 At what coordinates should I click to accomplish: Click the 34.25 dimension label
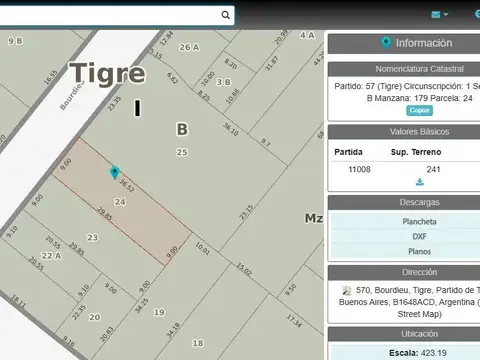pyautogui.click(x=141, y=306)
